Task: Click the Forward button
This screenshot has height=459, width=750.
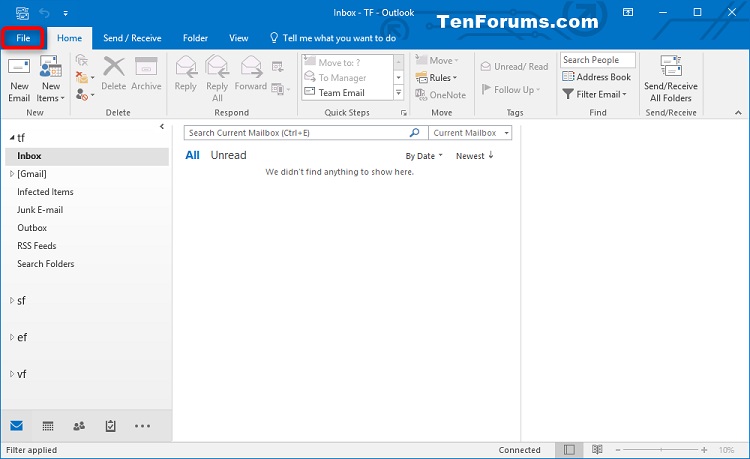Action: [x=251, y=74]
